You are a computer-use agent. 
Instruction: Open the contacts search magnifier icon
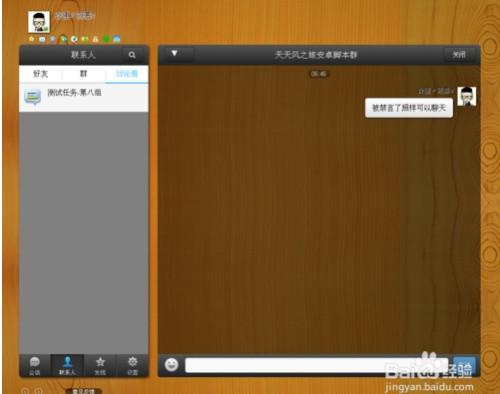pos(132,55)
